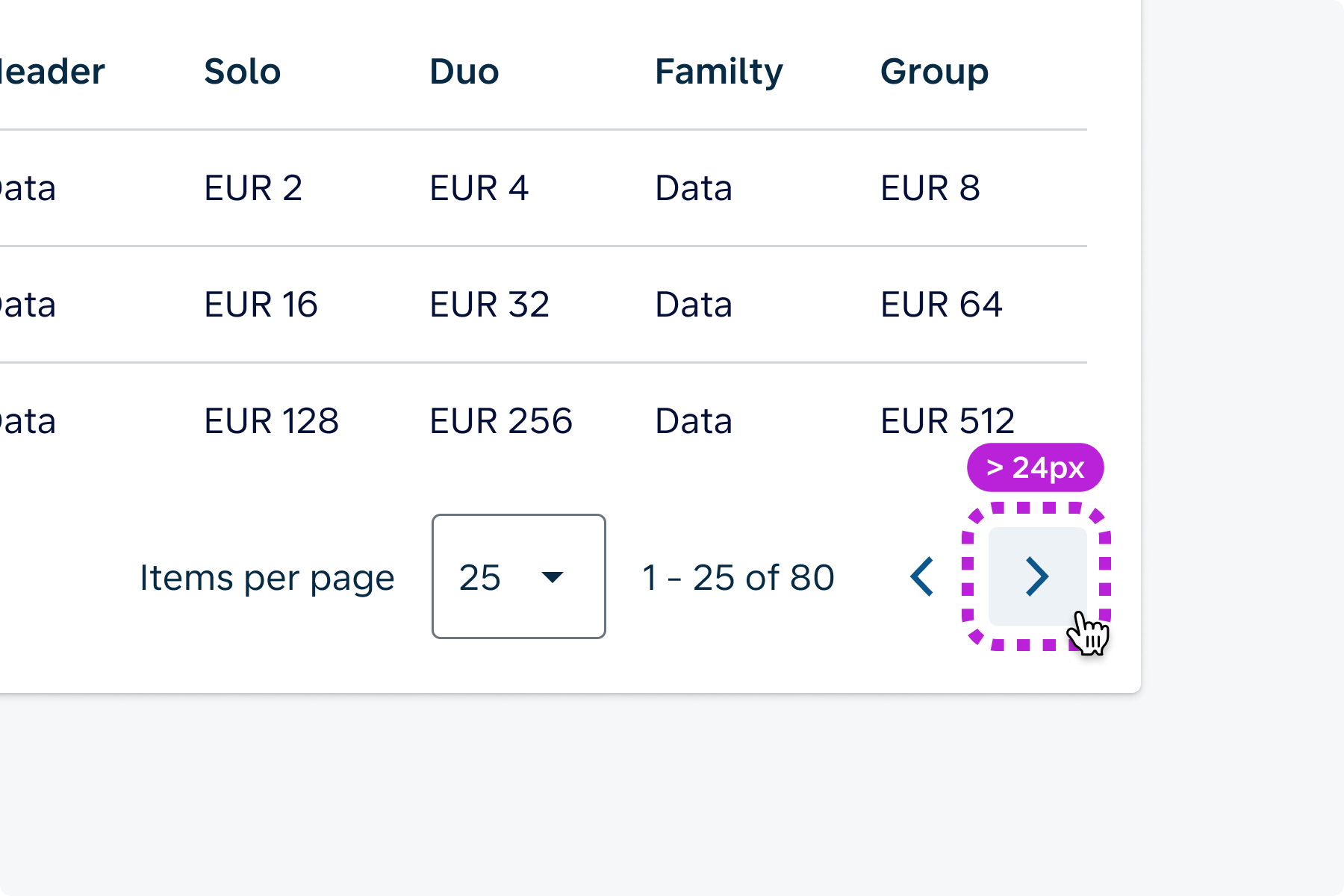The height and width of the screenshot is (896, 1344).
Task: Select the EUR 2 cell
Action: tap(253, 188)
